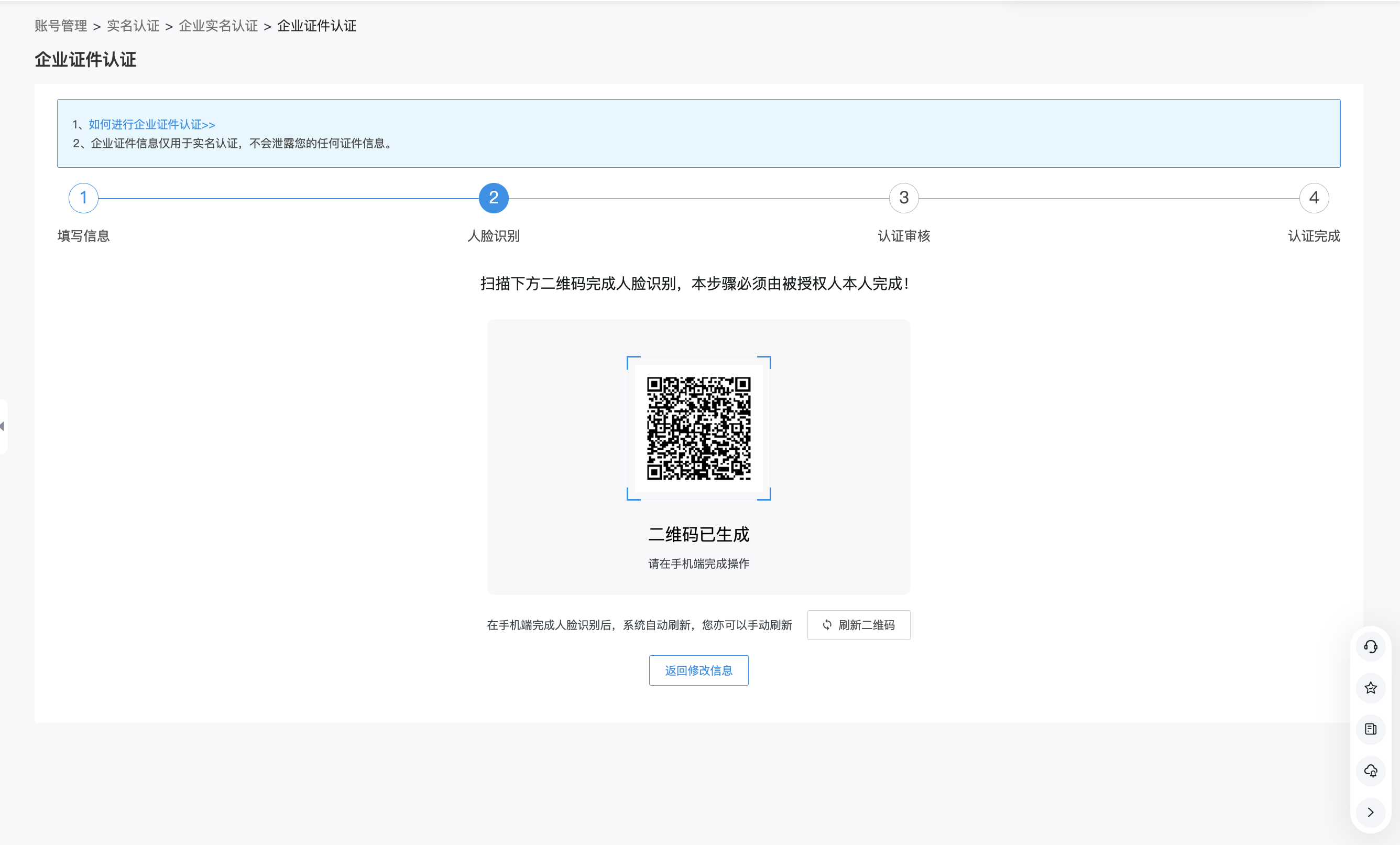The height and width of the screenshot is (845, 1400).
Task: Click step 4 认证完成 circle
Action: click(x=1313, y=198)
